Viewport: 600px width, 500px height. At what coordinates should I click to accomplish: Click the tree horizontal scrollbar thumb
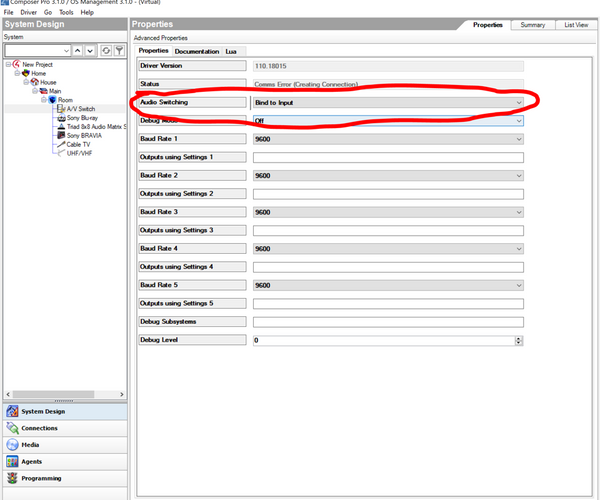coord(53,394)
